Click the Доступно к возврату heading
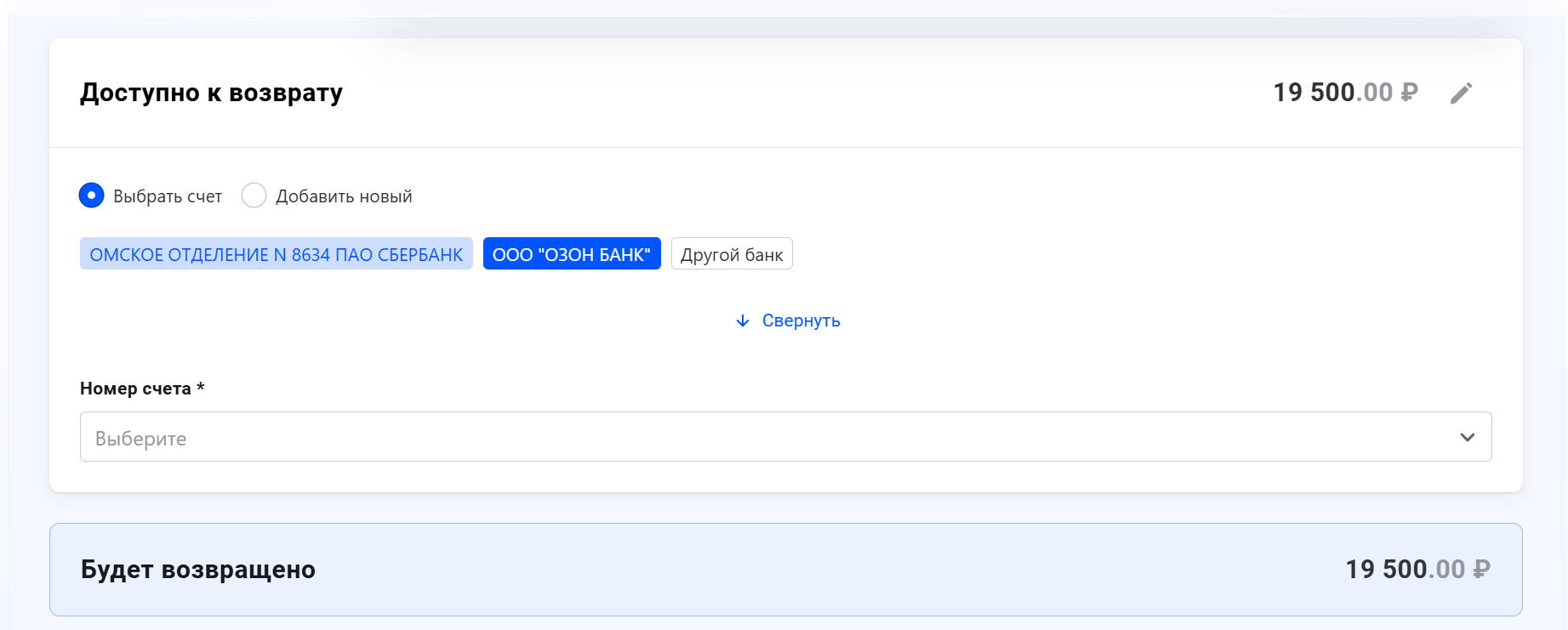1568x630 pixels. pyautogui.click(x=211, y=93)
